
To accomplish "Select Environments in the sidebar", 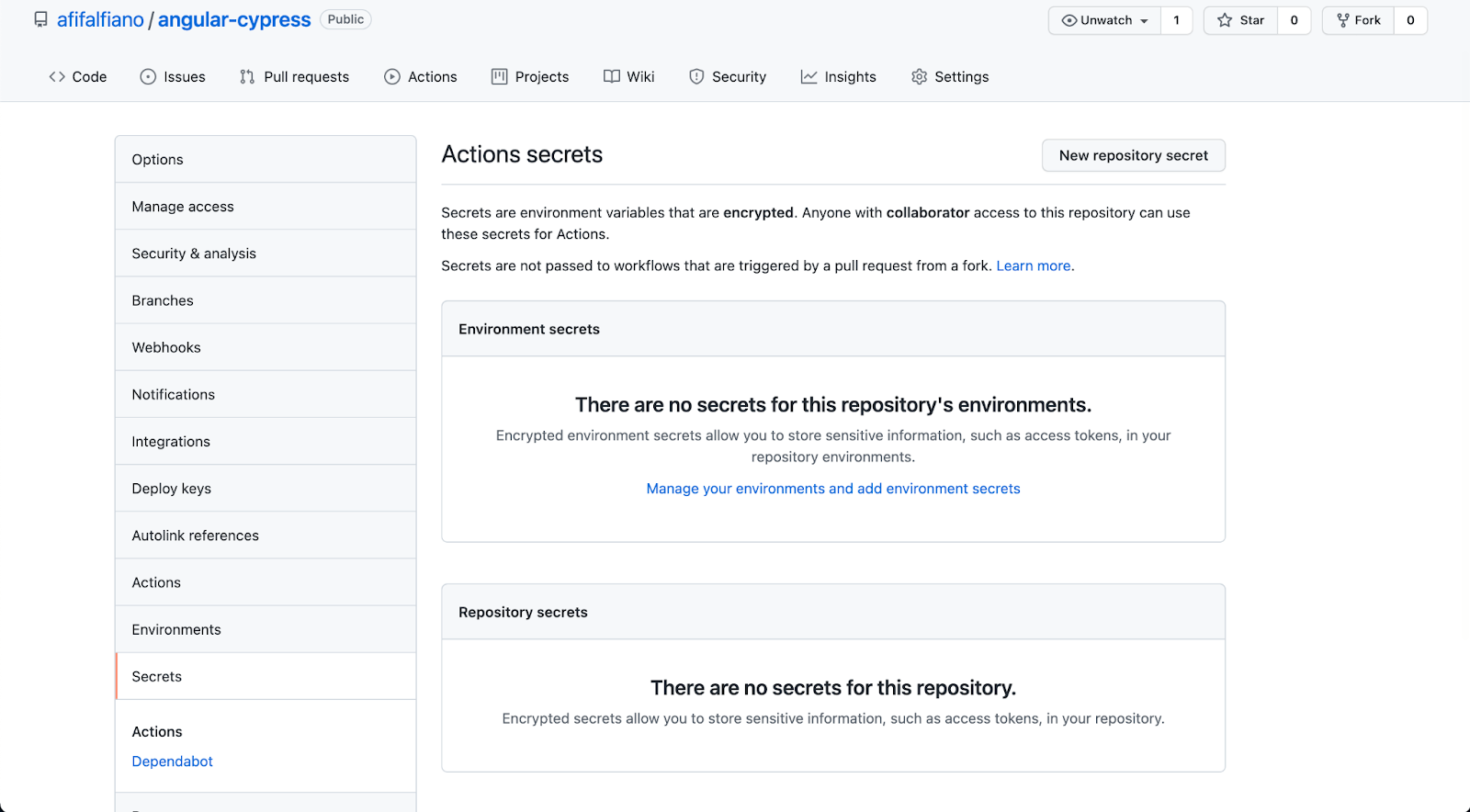I will point(266,629).
